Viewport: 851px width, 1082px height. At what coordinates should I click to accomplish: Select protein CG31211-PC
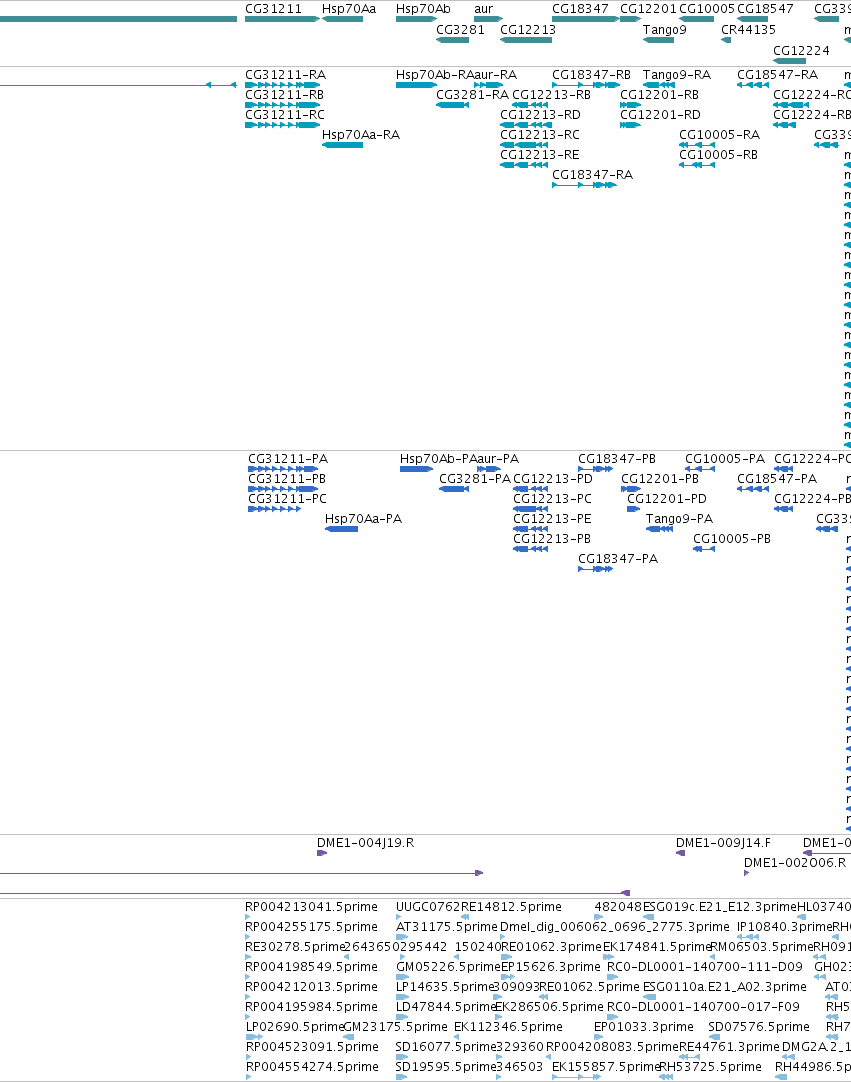[x=288, y=499]
